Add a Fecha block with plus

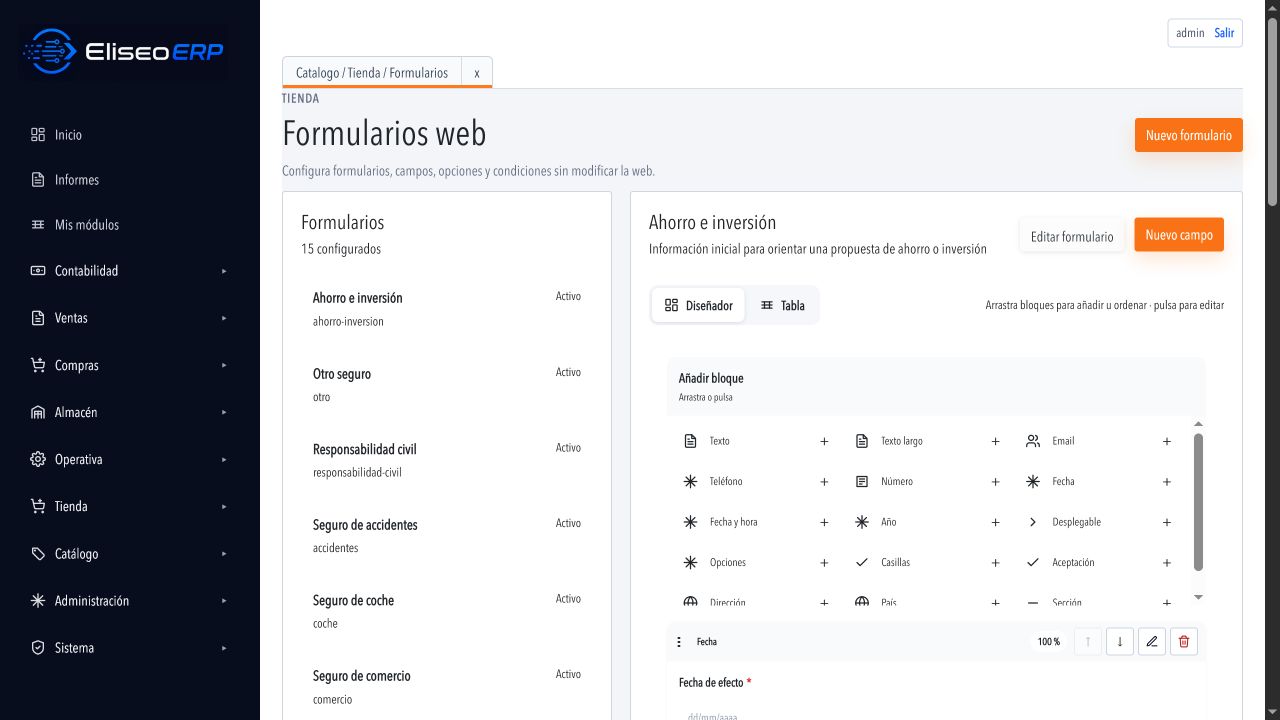tap(1166, 482)
